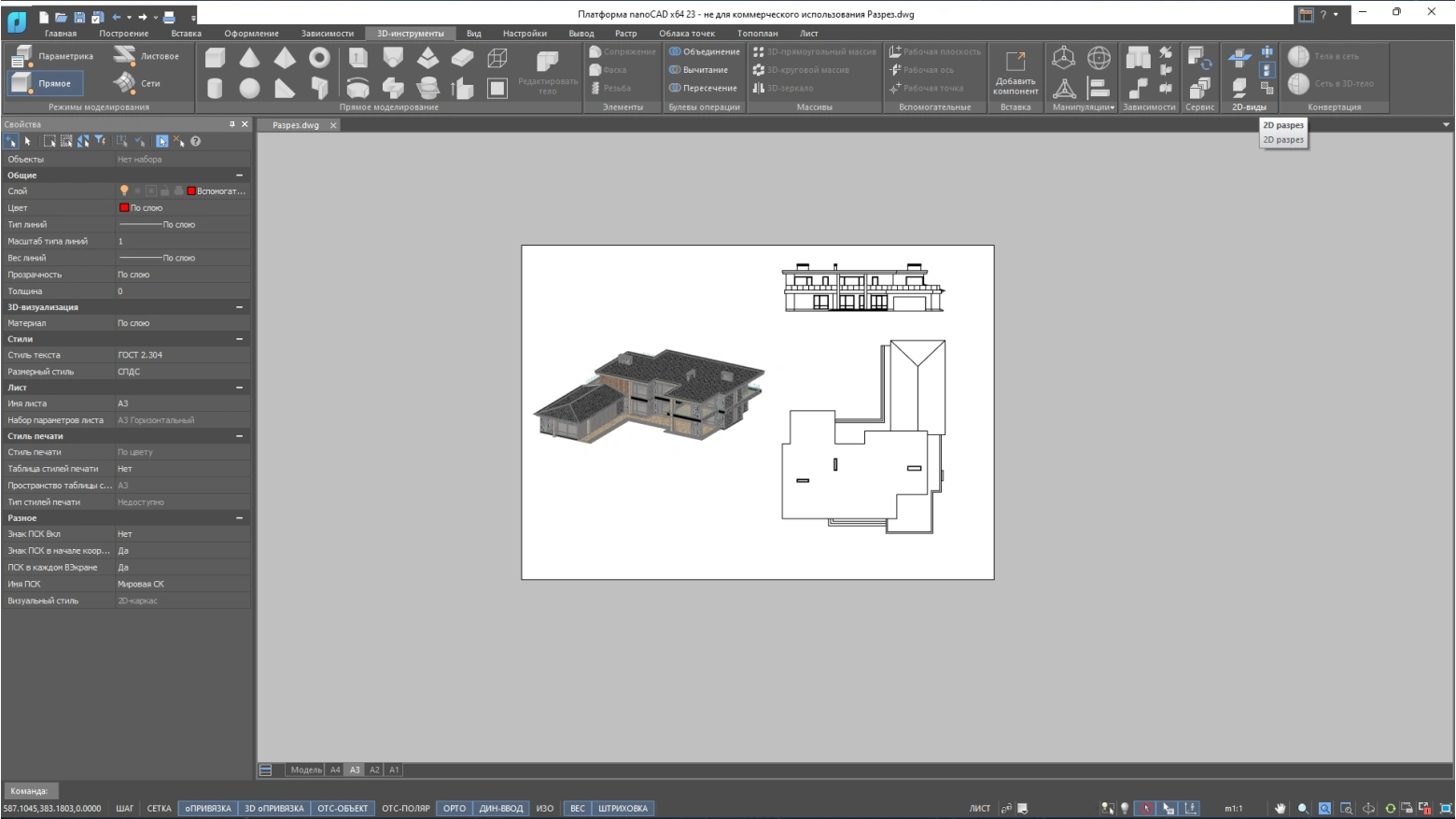Click the Добавить компонент button

click(x=1015, y=73)
